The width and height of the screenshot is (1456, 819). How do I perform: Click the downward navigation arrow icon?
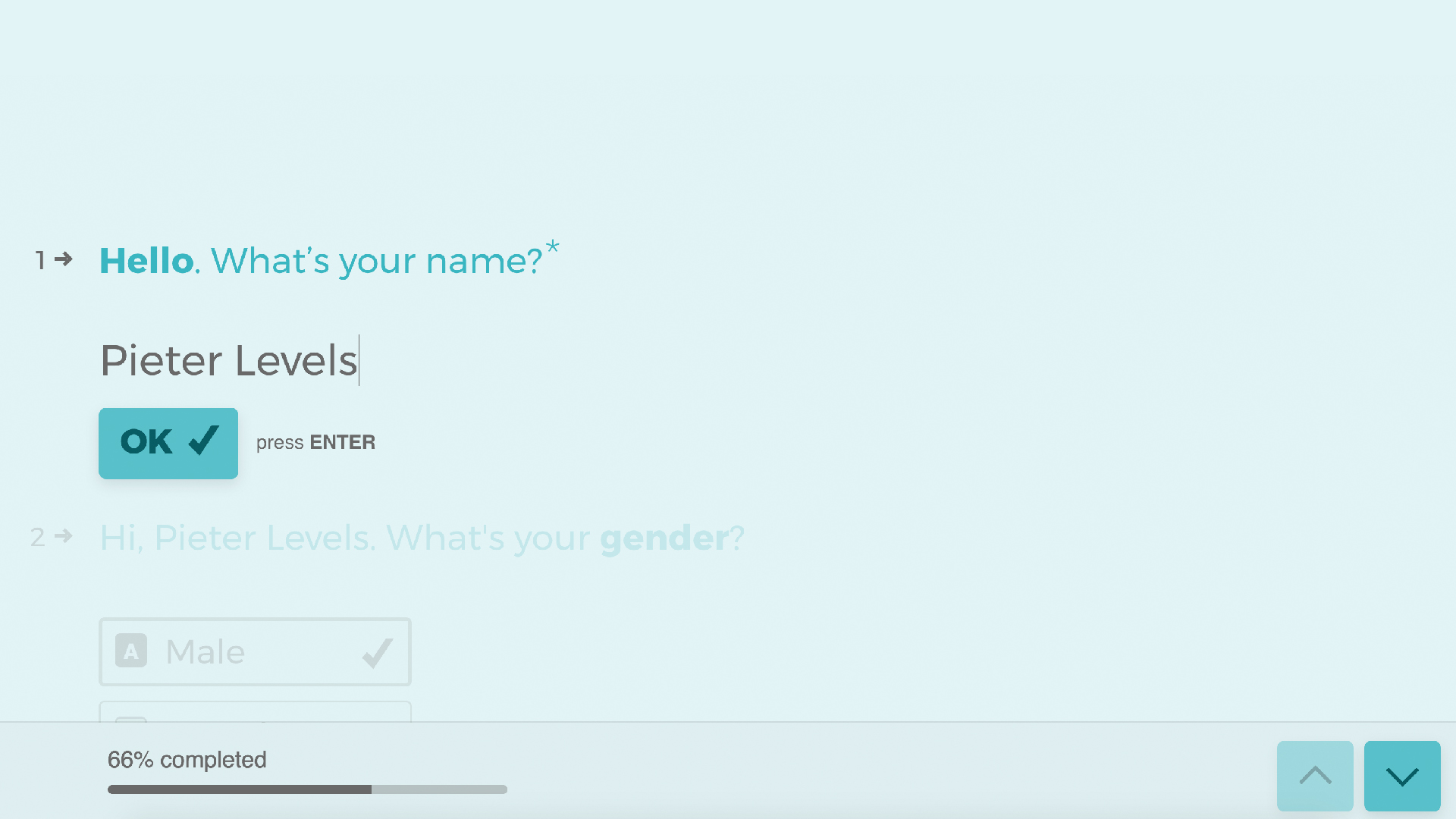pos(1401,776)
